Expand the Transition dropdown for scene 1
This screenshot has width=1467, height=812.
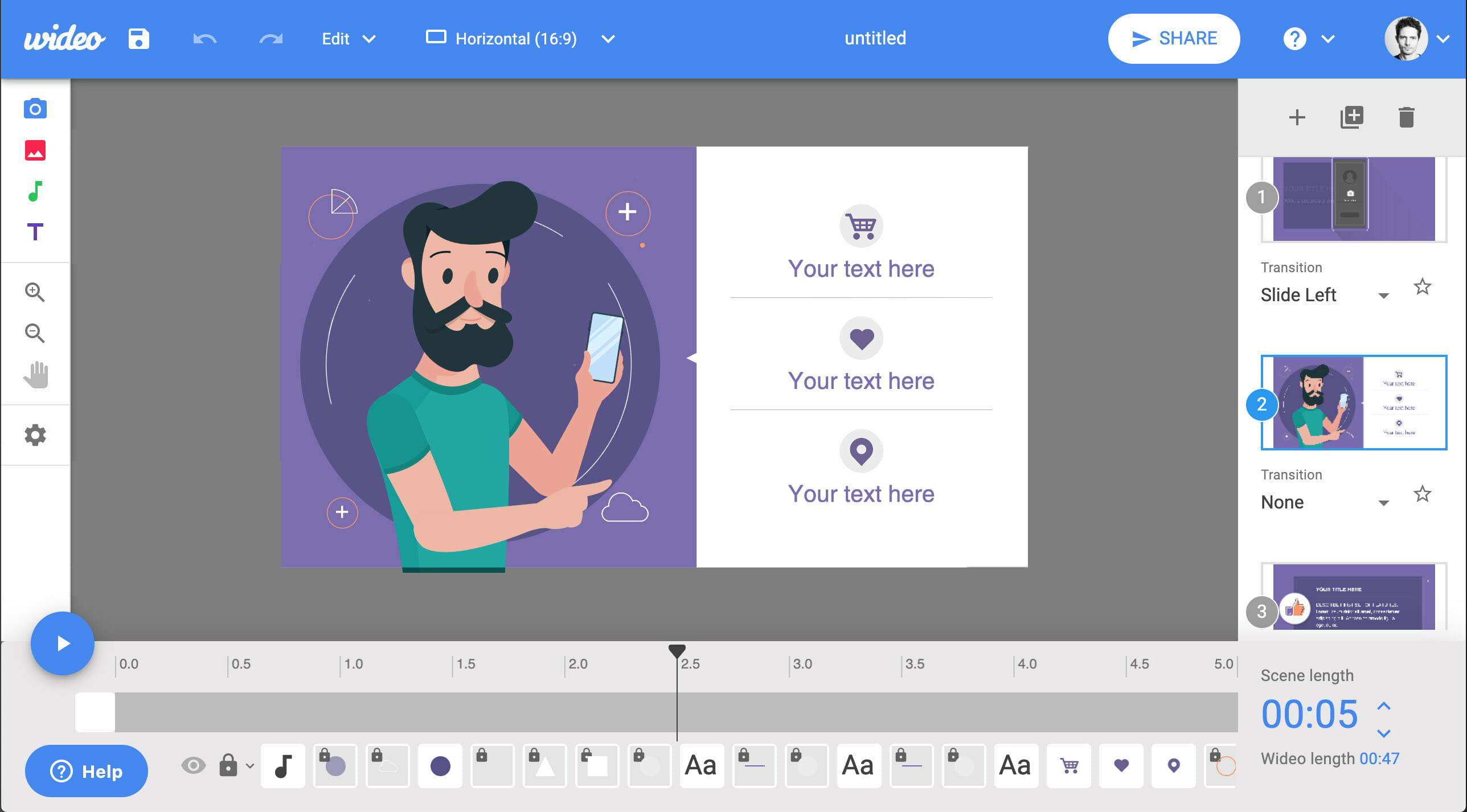(x=1384, y=294)
